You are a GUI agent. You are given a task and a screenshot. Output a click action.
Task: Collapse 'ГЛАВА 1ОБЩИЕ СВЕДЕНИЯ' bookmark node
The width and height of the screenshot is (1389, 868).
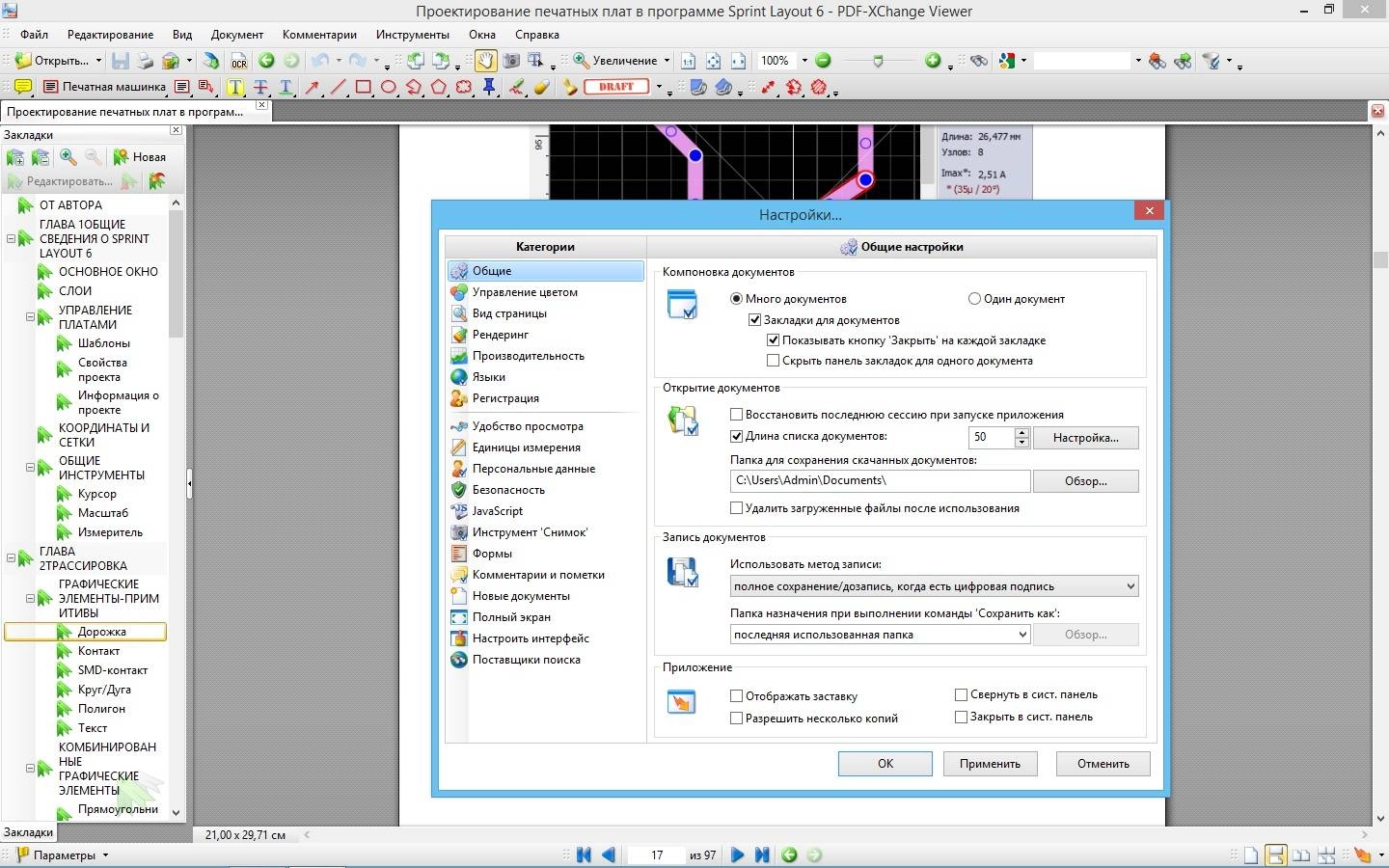tap(11, 238)
